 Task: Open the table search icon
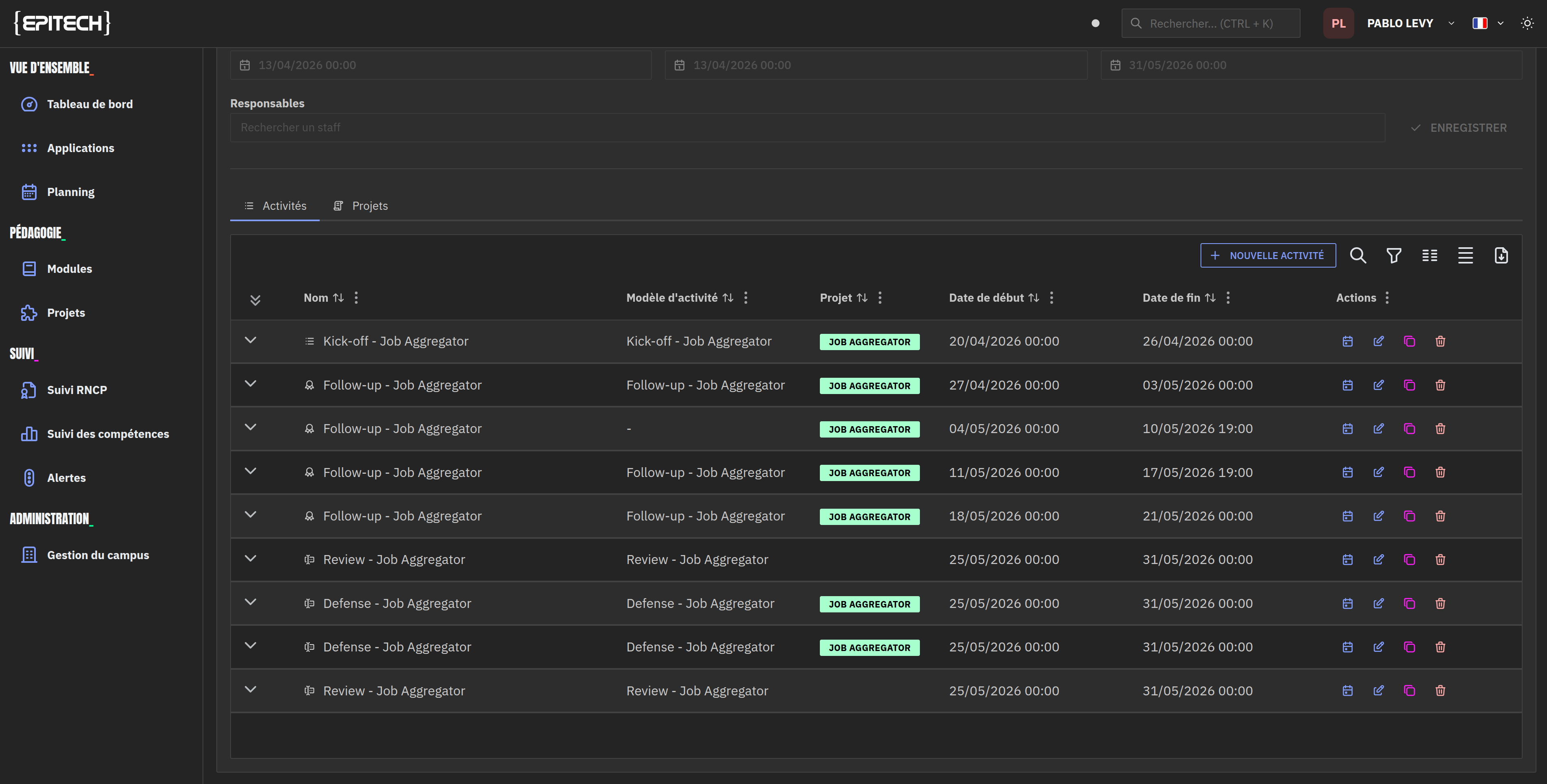point(1358,256)
